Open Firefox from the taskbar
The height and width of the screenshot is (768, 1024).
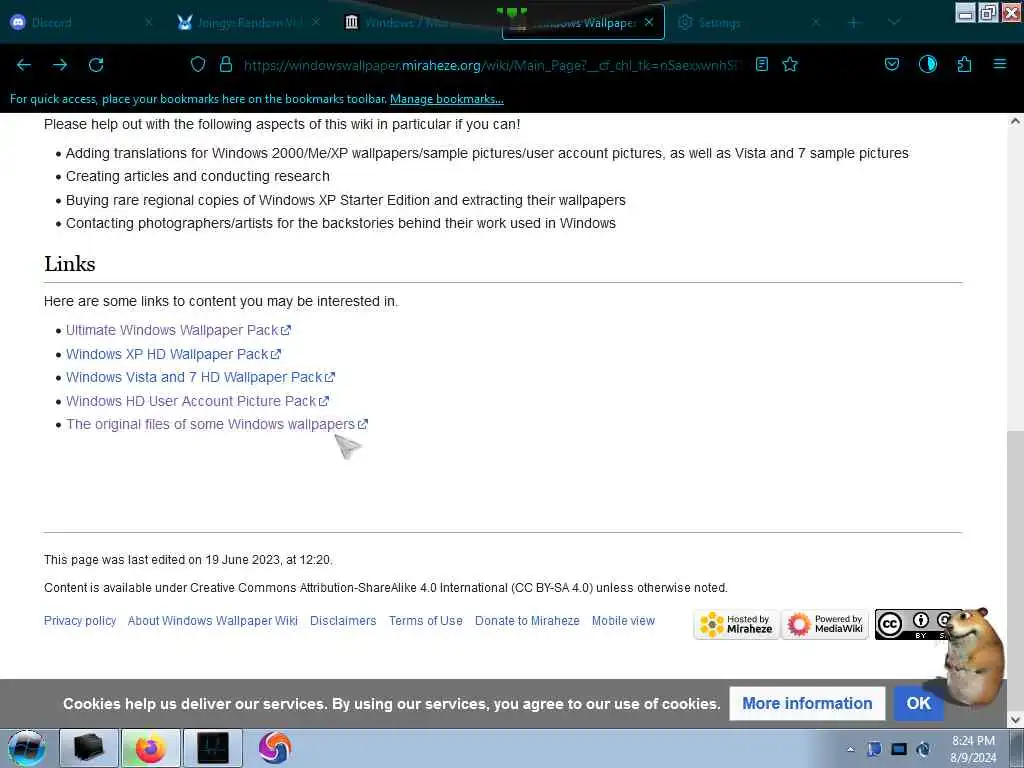click(x=151, y=748)
